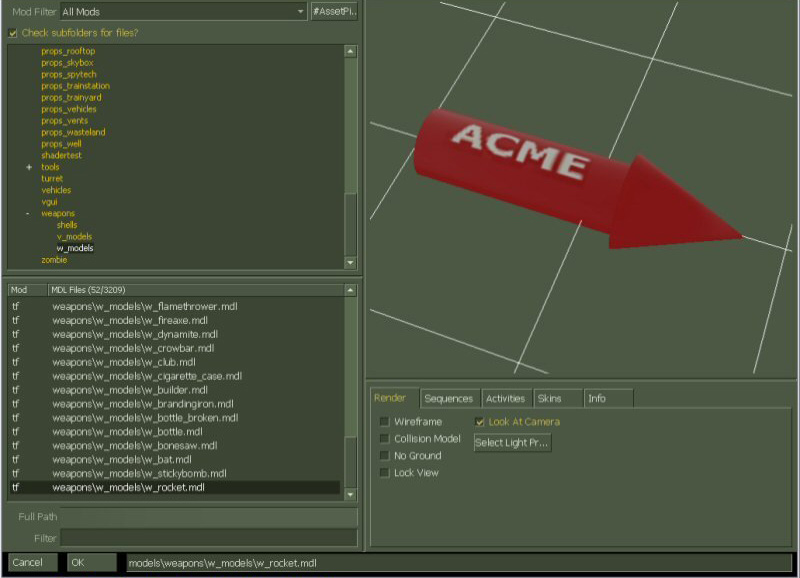Expand the tools folder plus sign
Viewport: 800px width, 578px height.
pos(29,167)
